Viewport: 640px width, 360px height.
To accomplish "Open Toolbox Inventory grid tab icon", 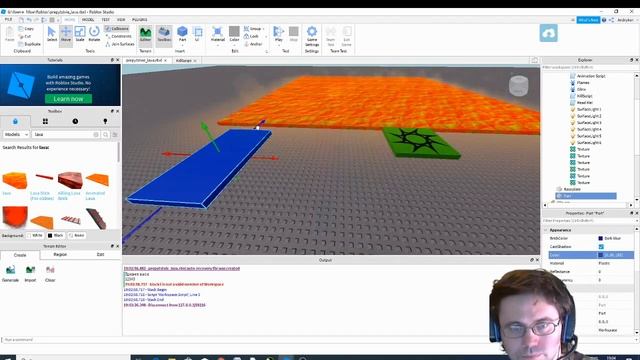I will [45, 121].
